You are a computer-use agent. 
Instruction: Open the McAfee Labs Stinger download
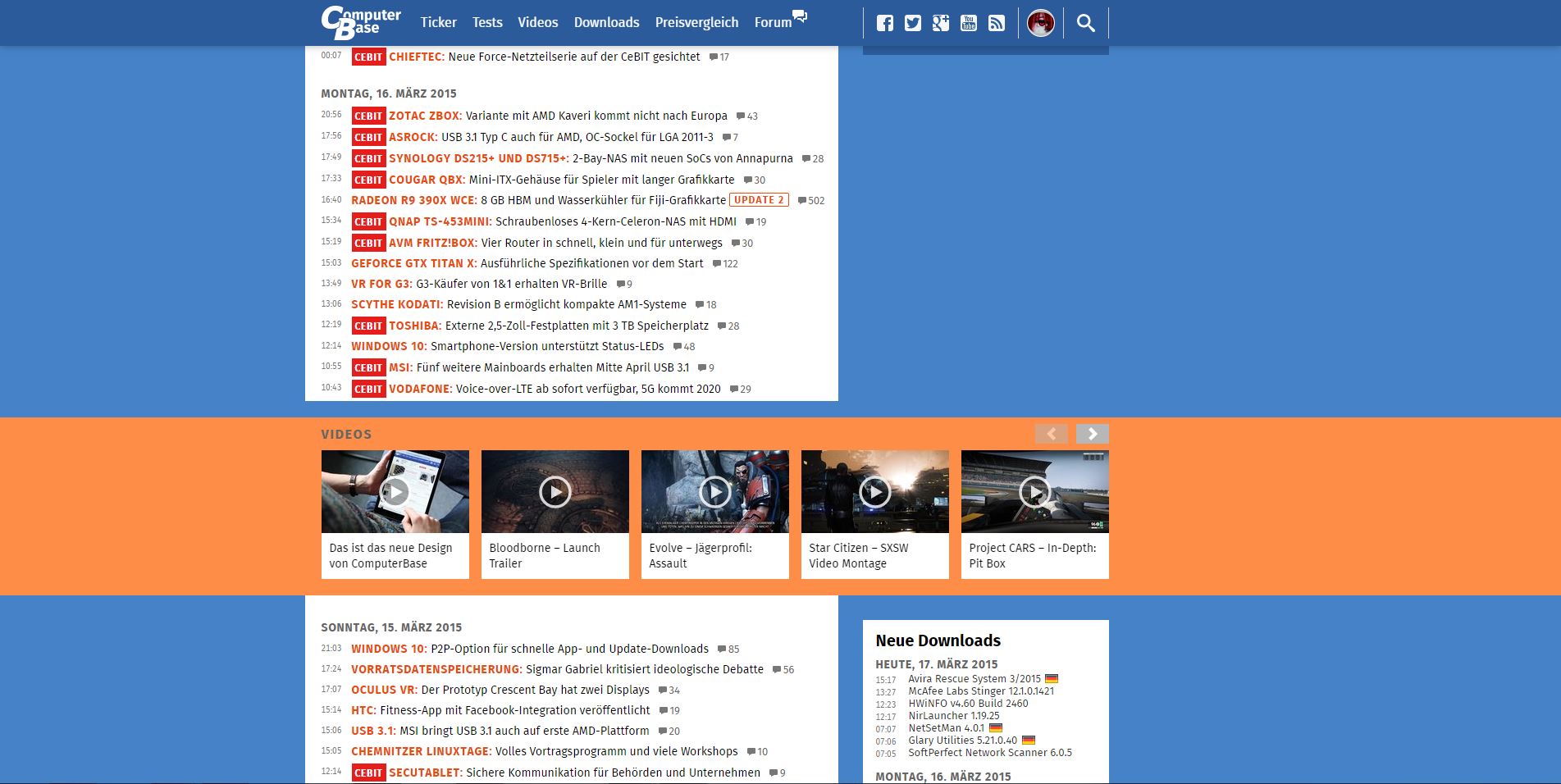[x=981, y=691]
